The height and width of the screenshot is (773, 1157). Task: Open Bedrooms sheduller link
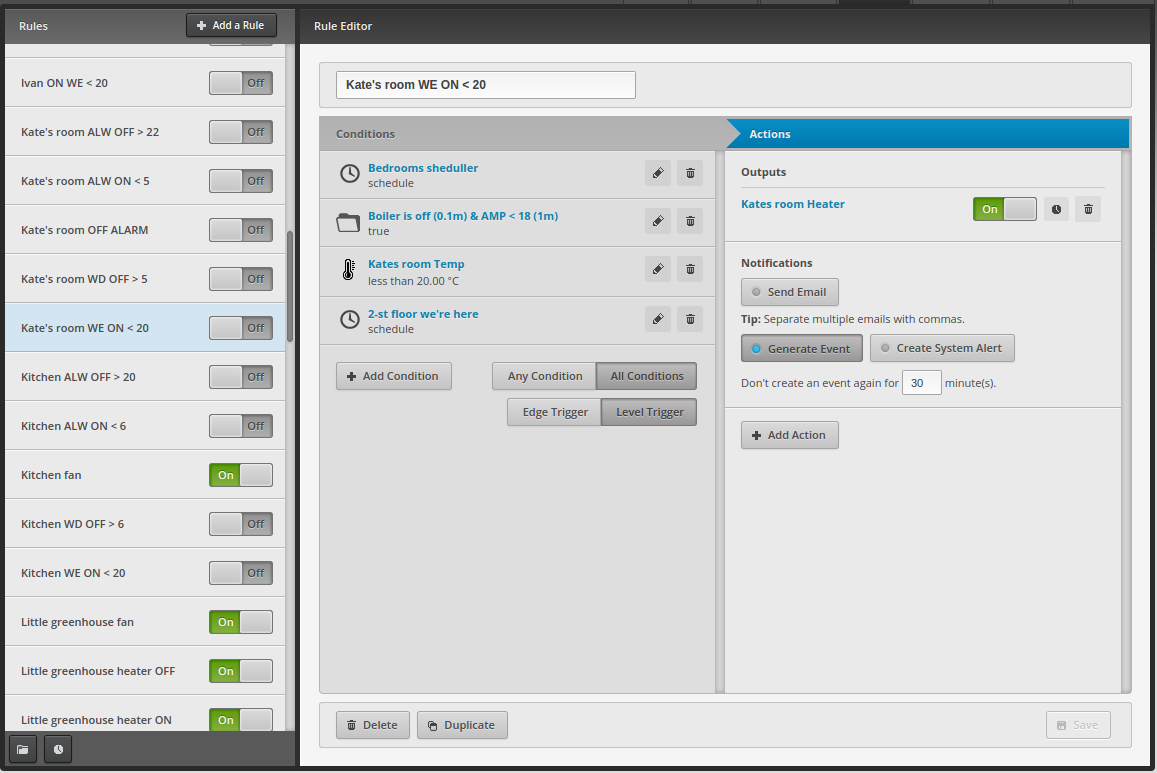tap(423, 168)
